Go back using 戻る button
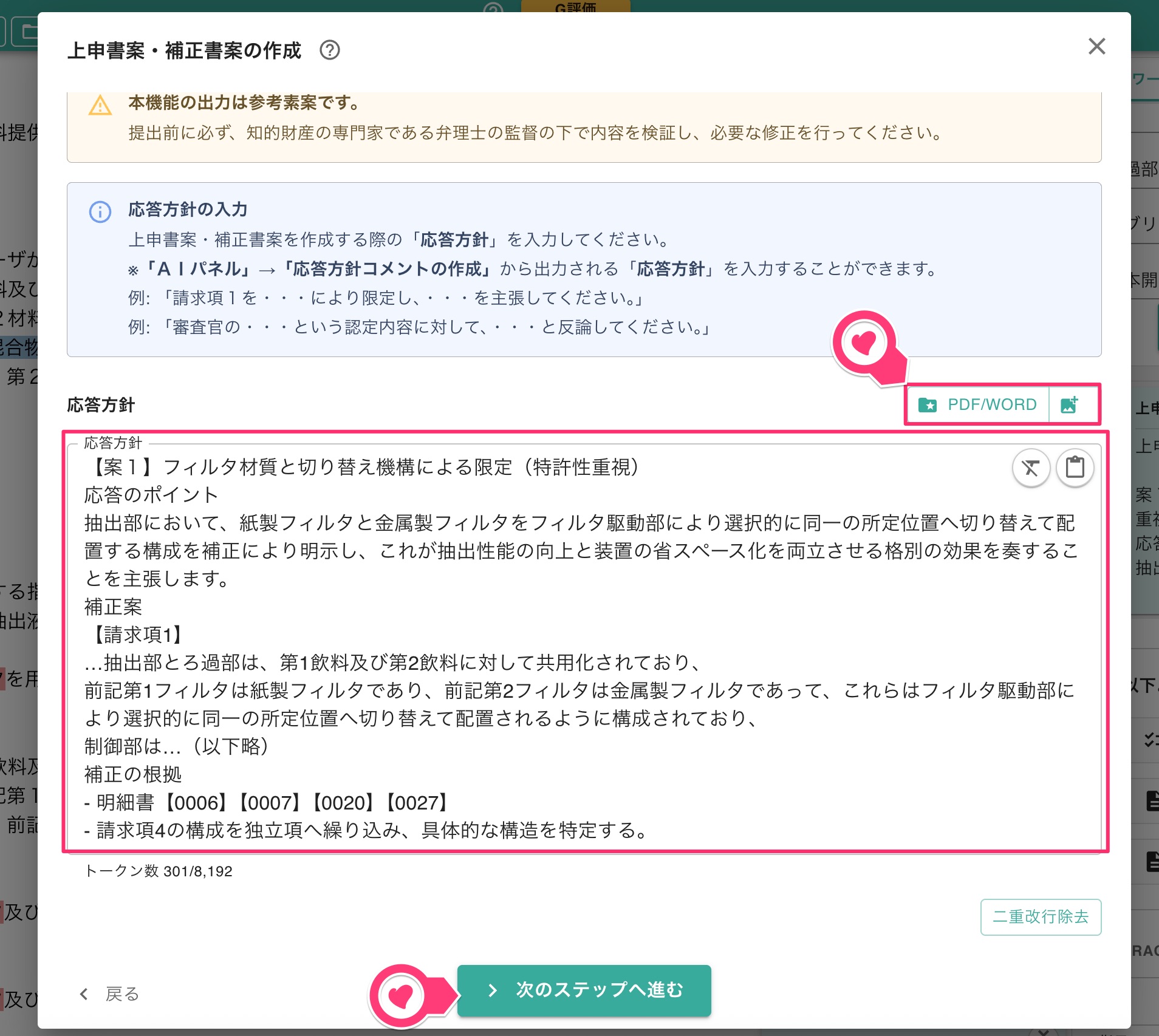Viewport: 1159px width, 1036px height. click(x=109, y=994)
